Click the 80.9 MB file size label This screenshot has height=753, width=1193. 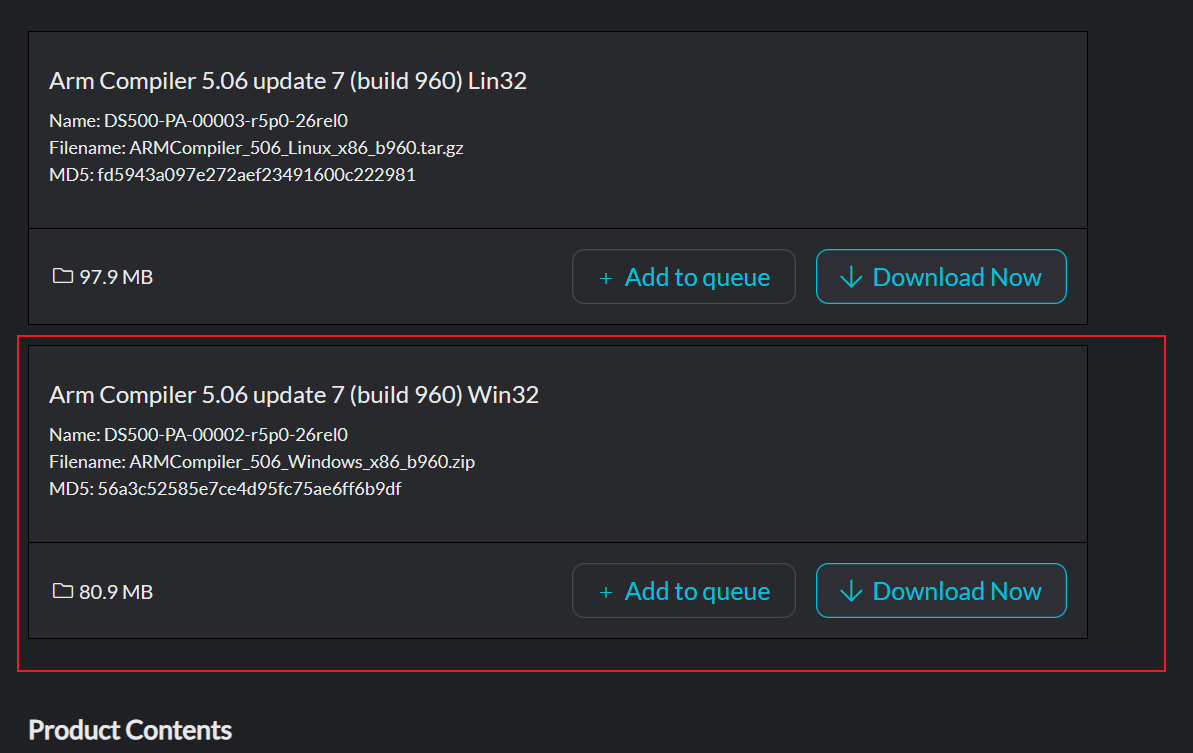pyautogui.click(x=116, y=592)
